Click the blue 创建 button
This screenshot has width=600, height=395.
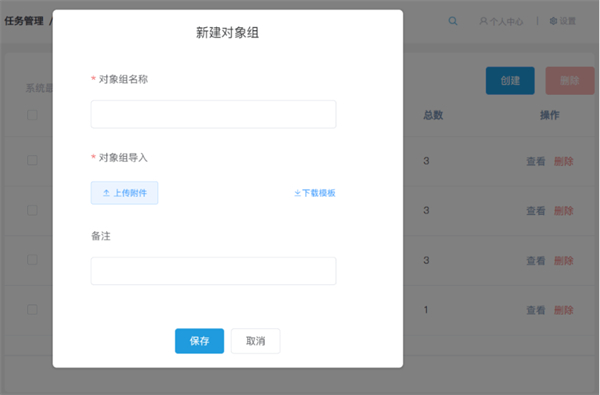510,81
